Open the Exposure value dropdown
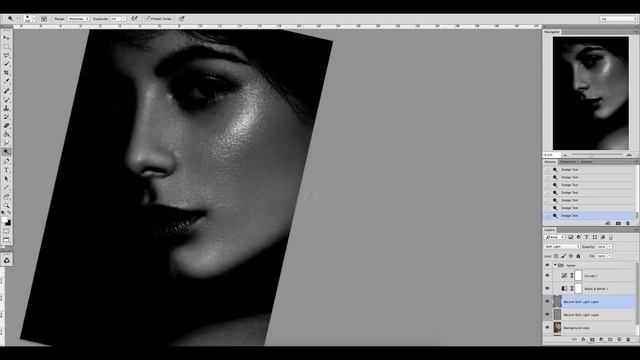The height and width of the screenshot is (360, 640). pyautogui.click(x=124, y=19)
